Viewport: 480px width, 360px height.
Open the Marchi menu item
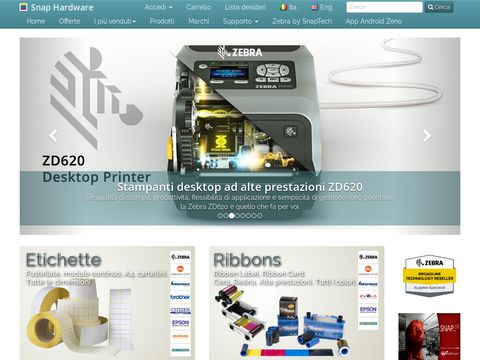(199, 21)
